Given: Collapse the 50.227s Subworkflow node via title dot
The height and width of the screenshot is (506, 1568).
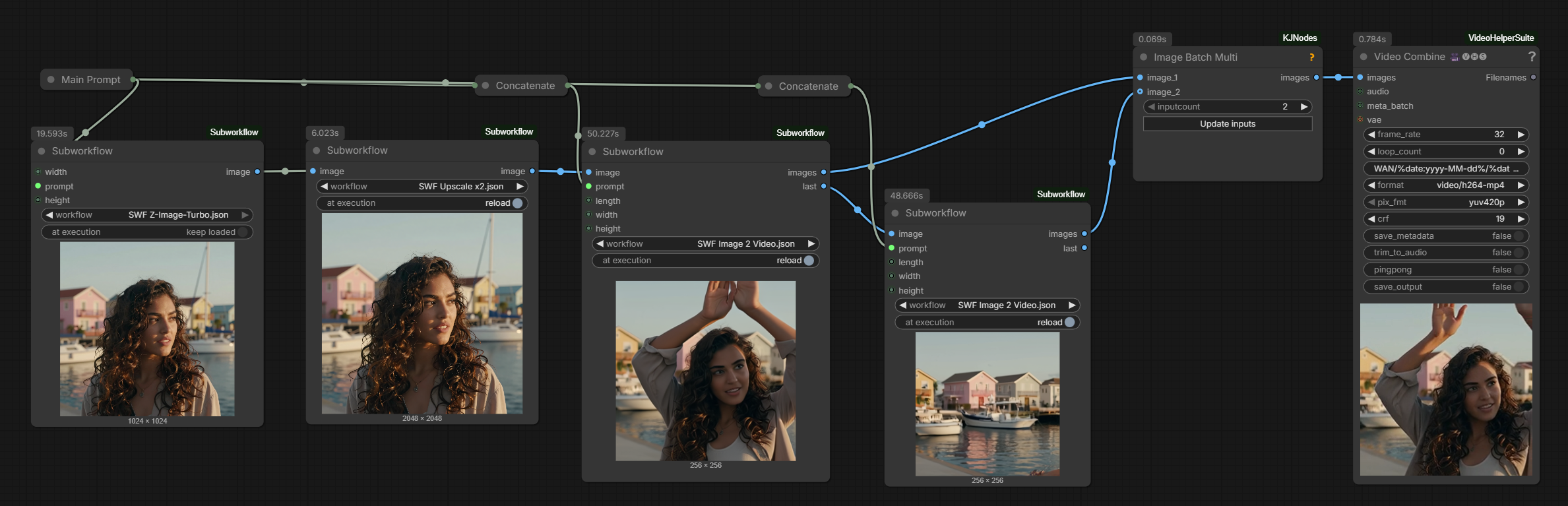Looking at the screenshot, I should pos(592,152).
